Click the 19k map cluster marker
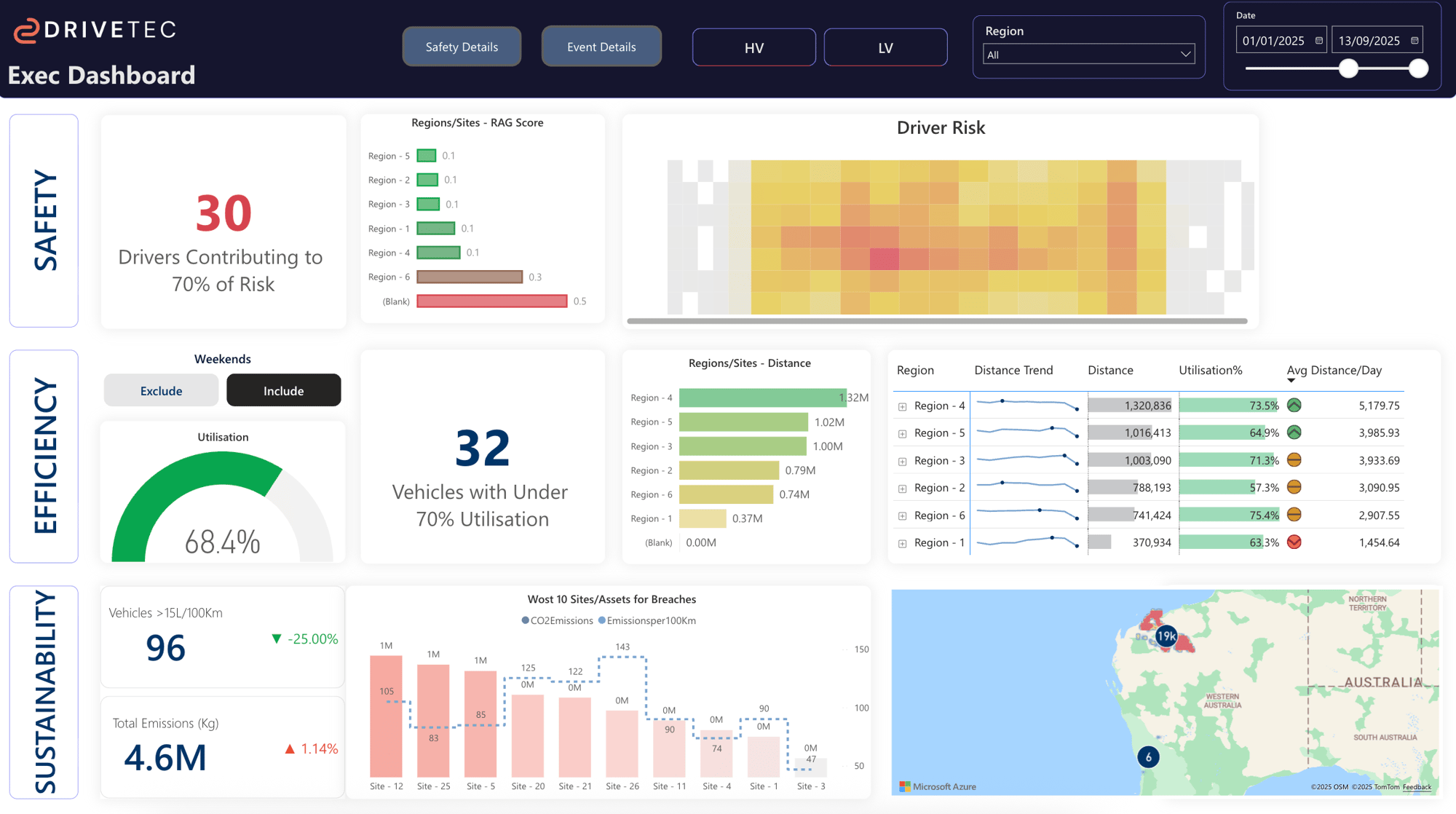The height and width of the screenshot is (814, 1456). 1166,636
